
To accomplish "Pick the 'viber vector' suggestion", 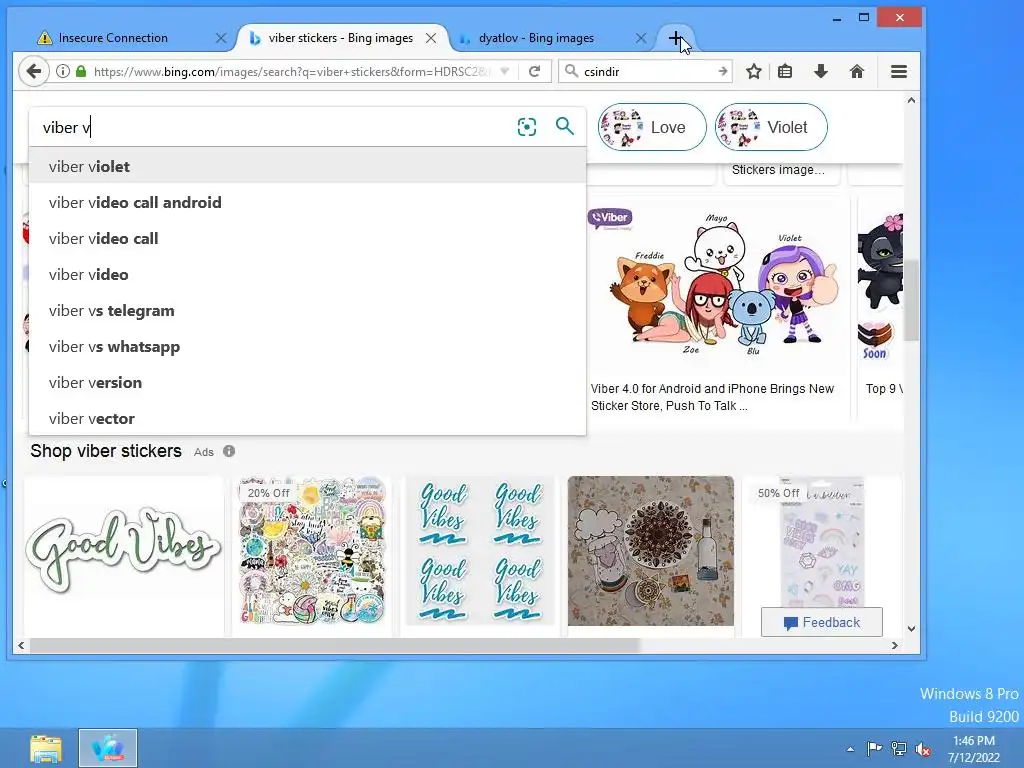I will tap(308, 418).
